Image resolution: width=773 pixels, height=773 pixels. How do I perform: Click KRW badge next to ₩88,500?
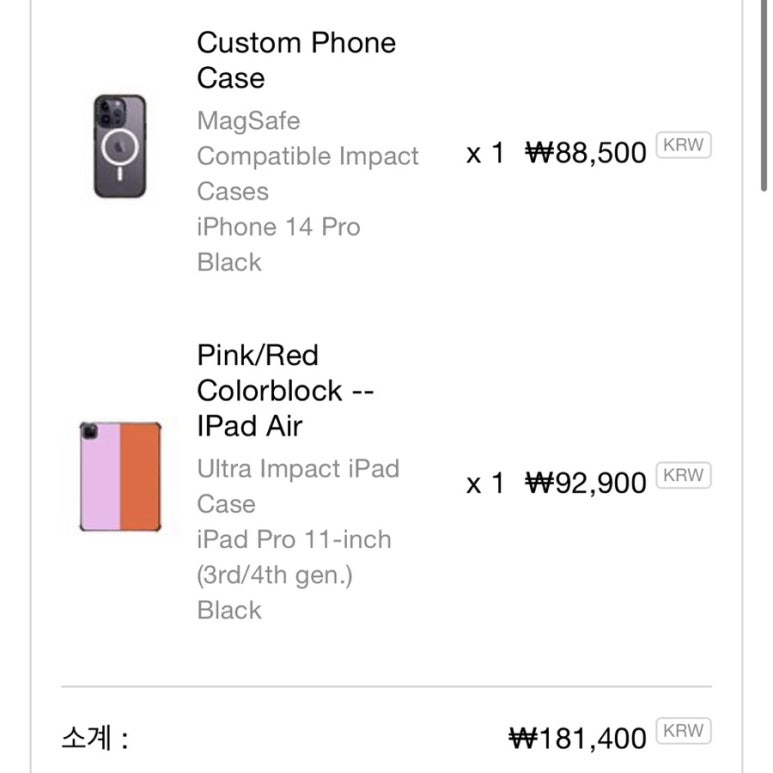[683, 145]
